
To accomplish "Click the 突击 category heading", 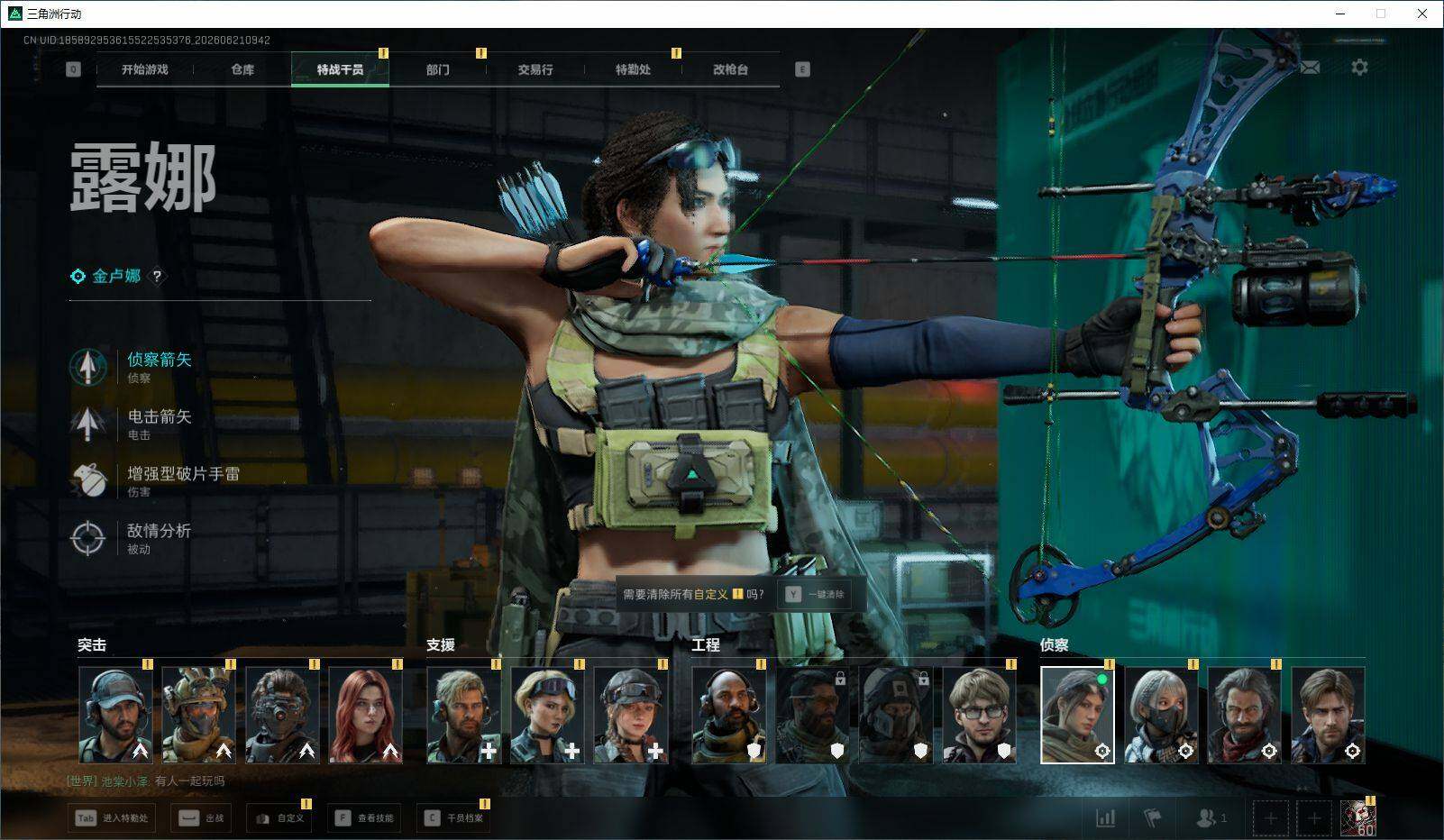I will pyautogui.click(x=92, y=645).
